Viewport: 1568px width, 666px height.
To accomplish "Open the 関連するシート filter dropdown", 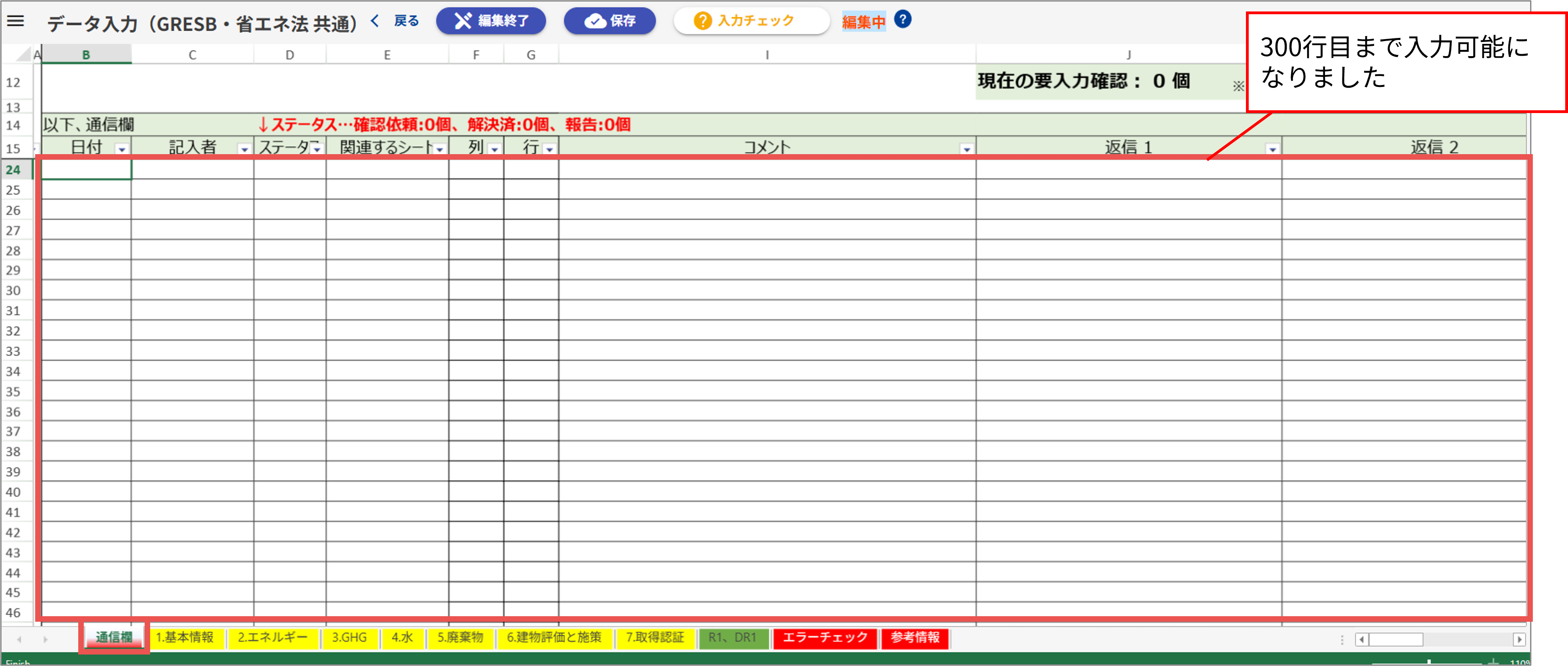I will point(439,149).
